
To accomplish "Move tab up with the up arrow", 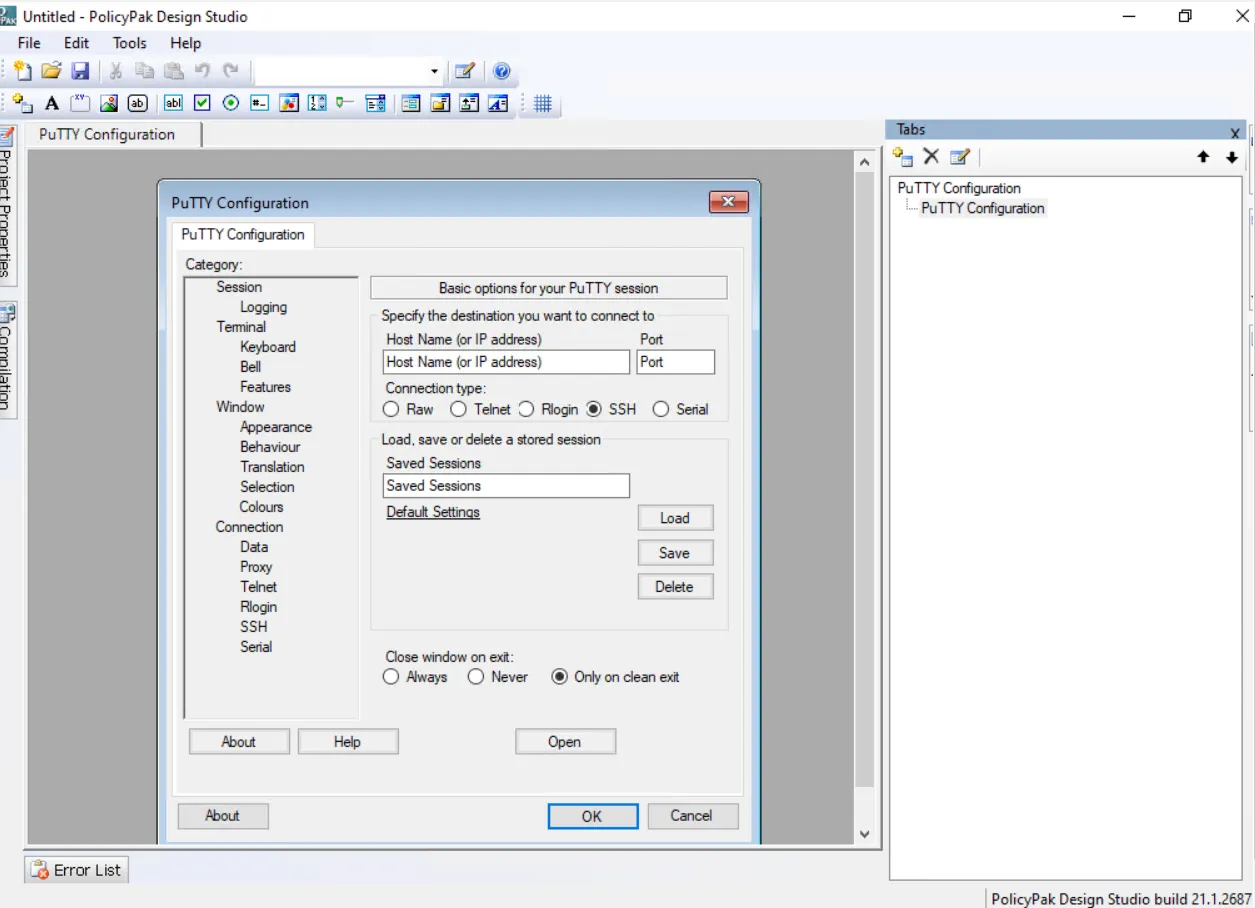I will [1203, 157].
